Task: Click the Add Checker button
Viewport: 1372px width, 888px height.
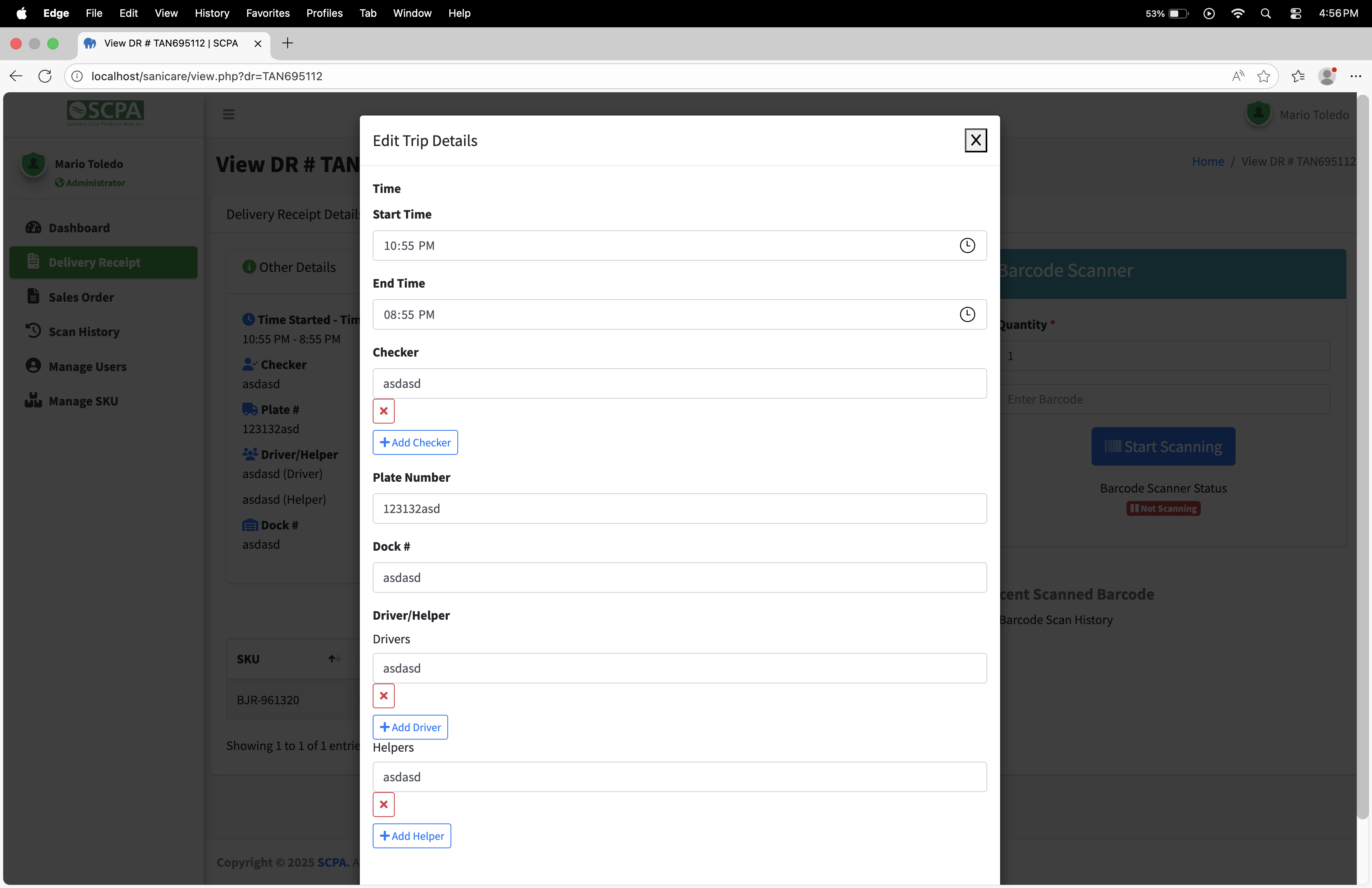Action: 415,442
